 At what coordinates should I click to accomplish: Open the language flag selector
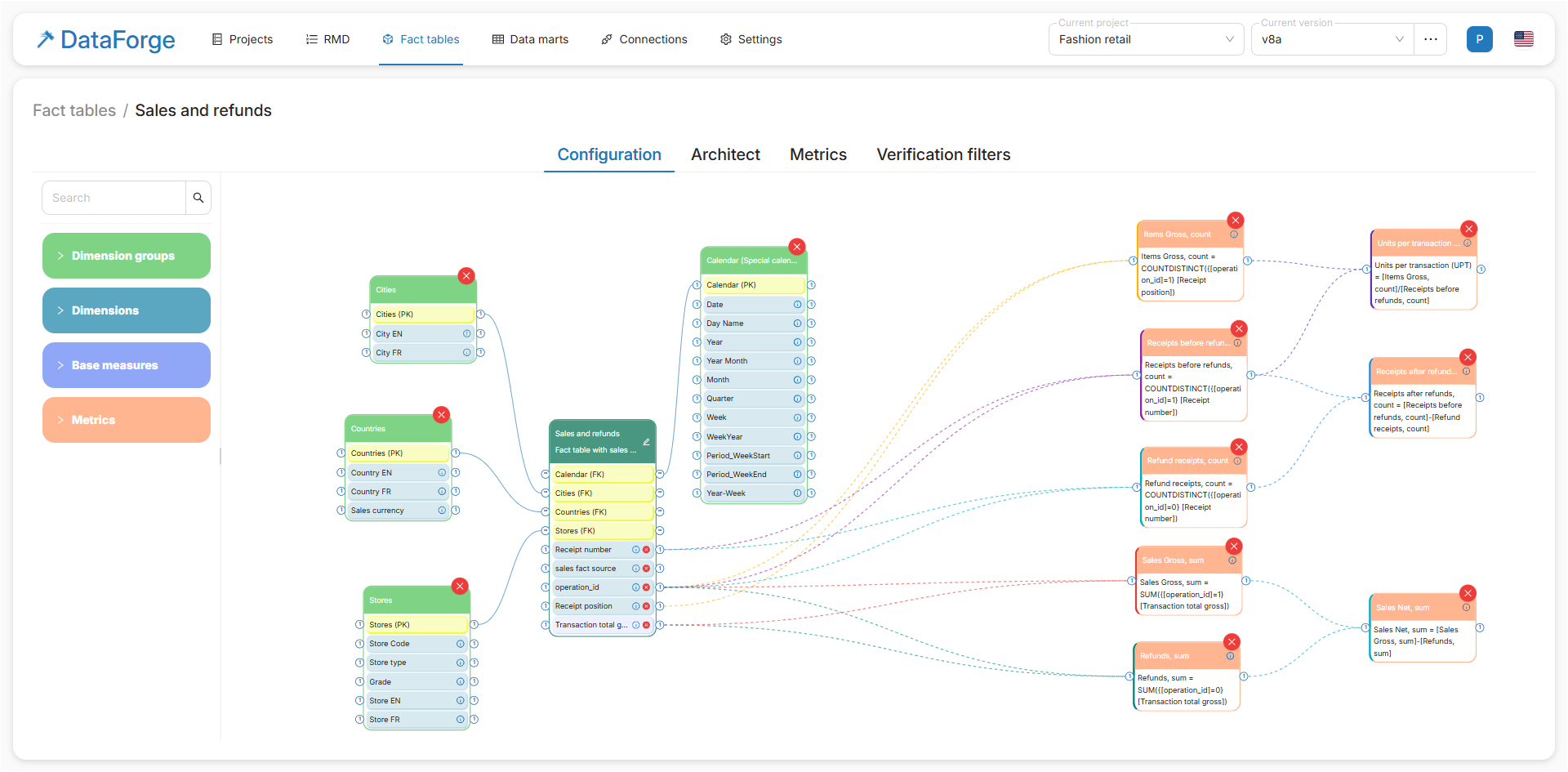click(1523, 39)
